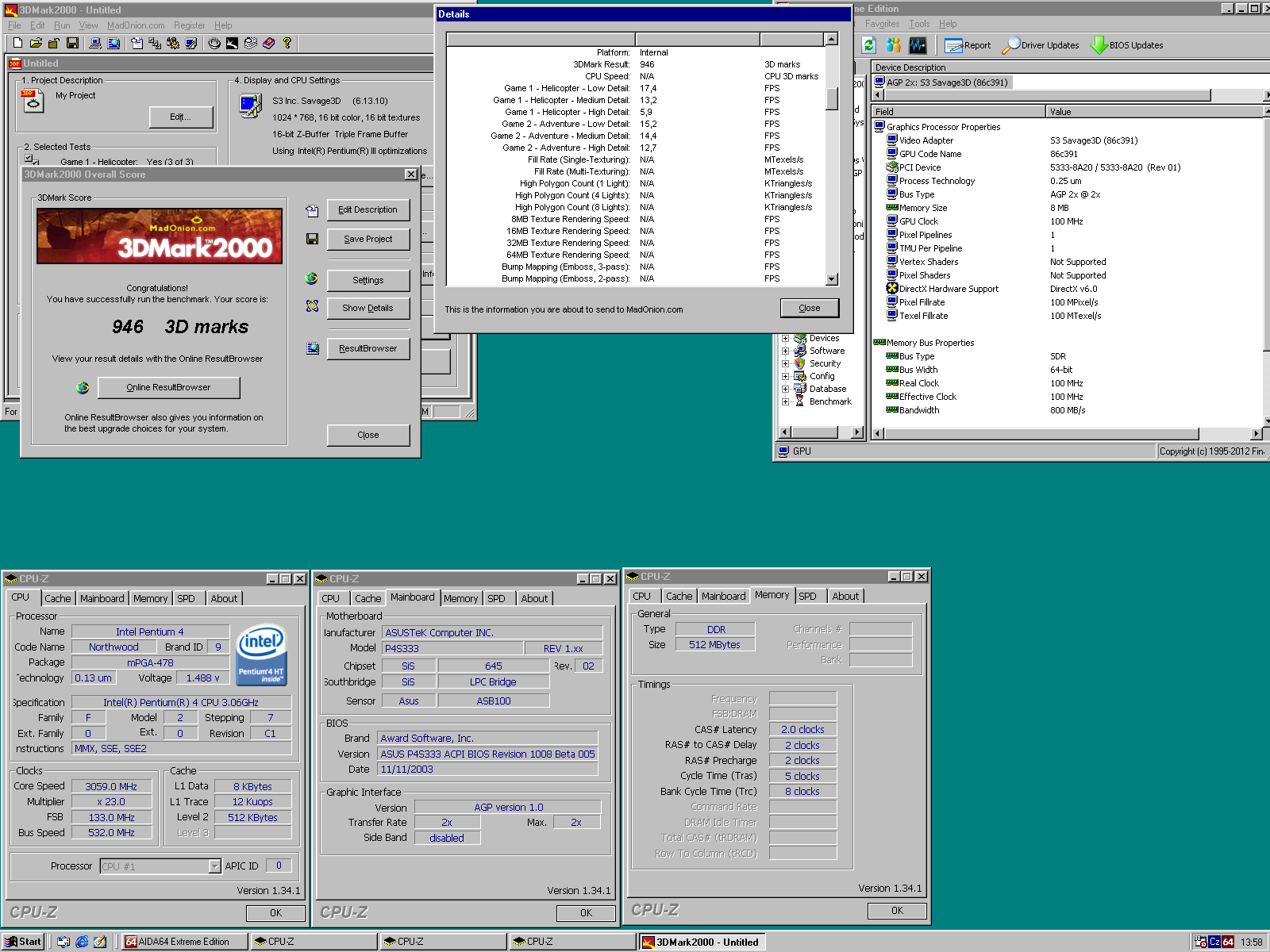Image resolution: width=1270 pixels, height=952 pixels.
Task: Click the project description notepad icon in 3DMark2000 toolbar
Action: tap(137, 43)
